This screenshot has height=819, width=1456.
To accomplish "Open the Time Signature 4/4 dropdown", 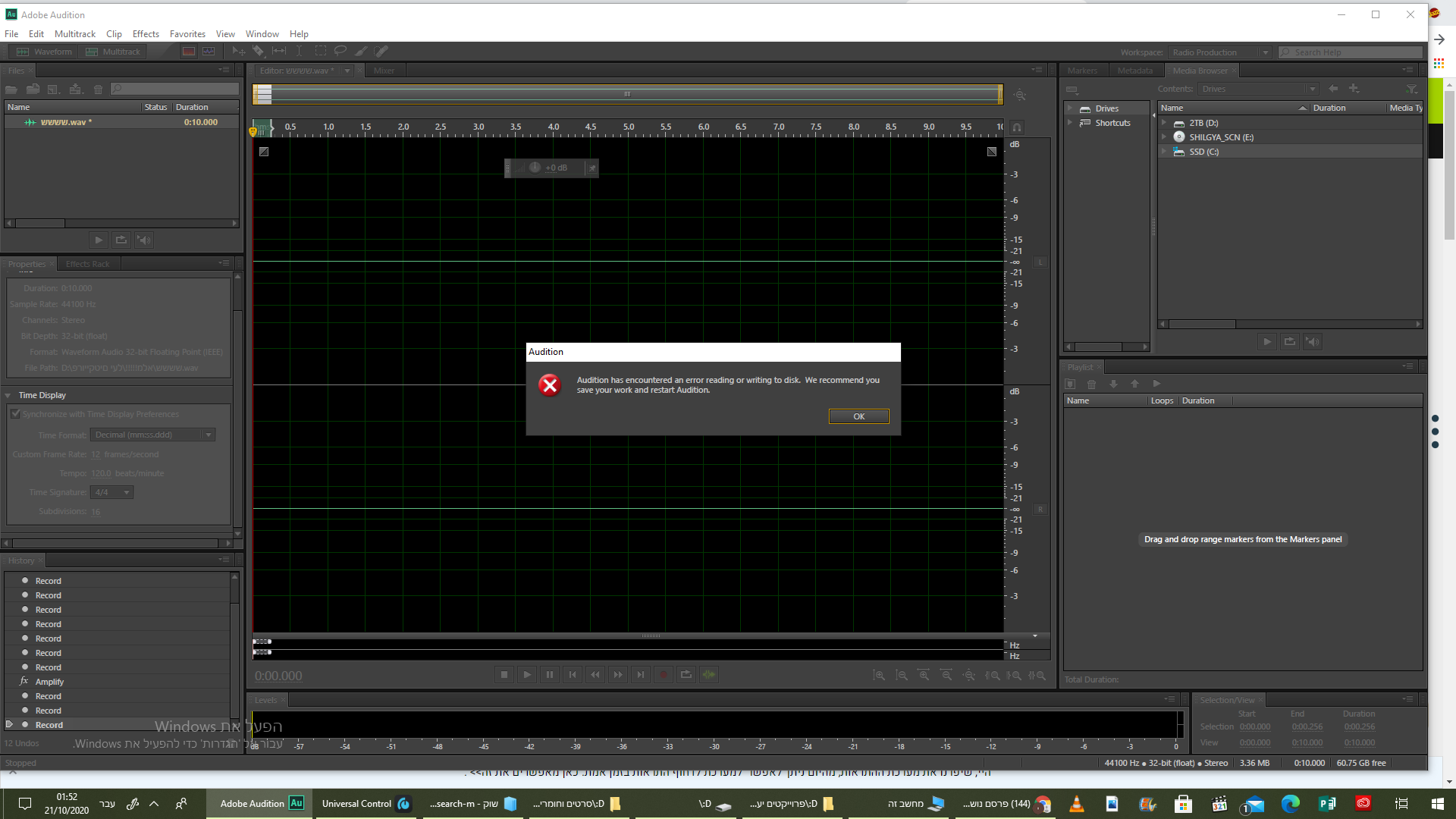I will click(x=111, y=492).
